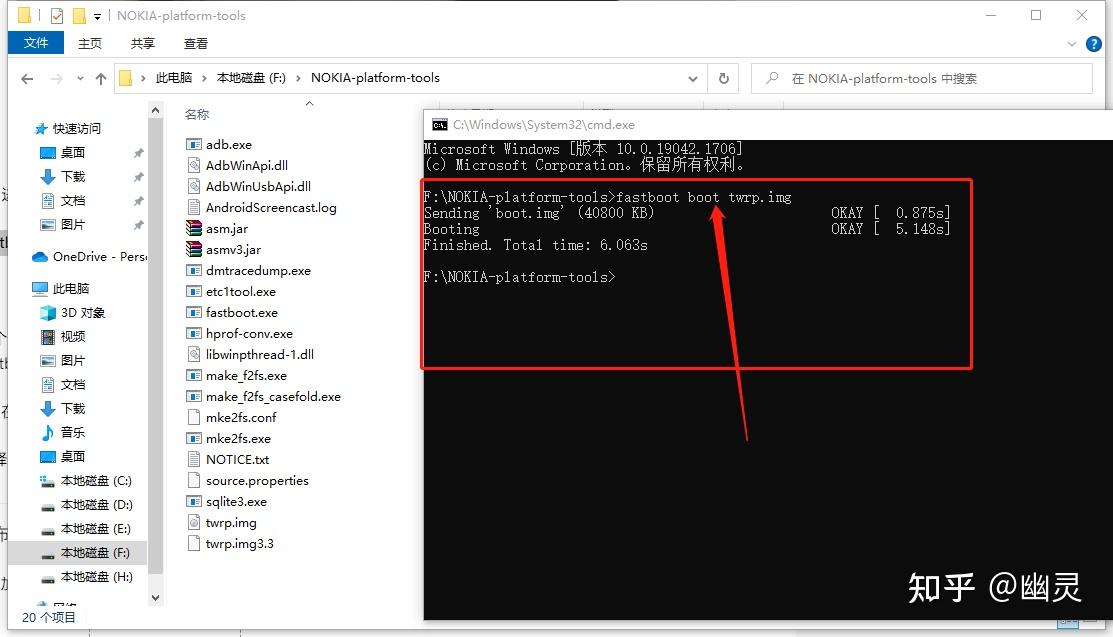Select the AdbWinUsbApi.dll file
Image resolution: width=1113 pixels, height=637 pixels.
click(x=258, y=187)
